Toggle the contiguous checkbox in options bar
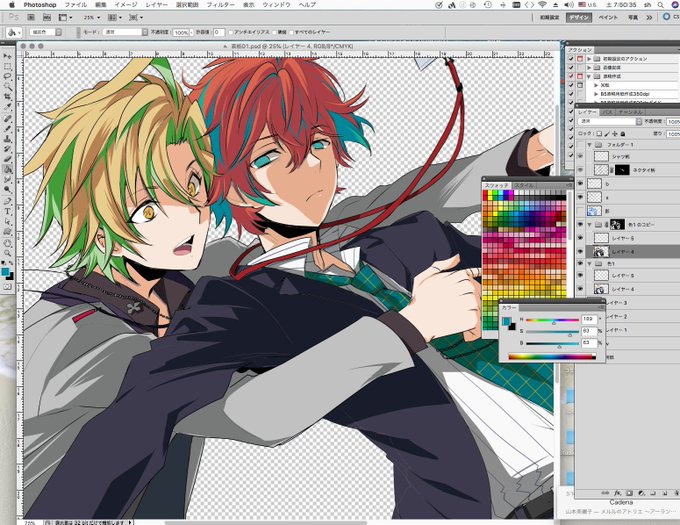This screenshot has height=525, width=680. (275, 33)
